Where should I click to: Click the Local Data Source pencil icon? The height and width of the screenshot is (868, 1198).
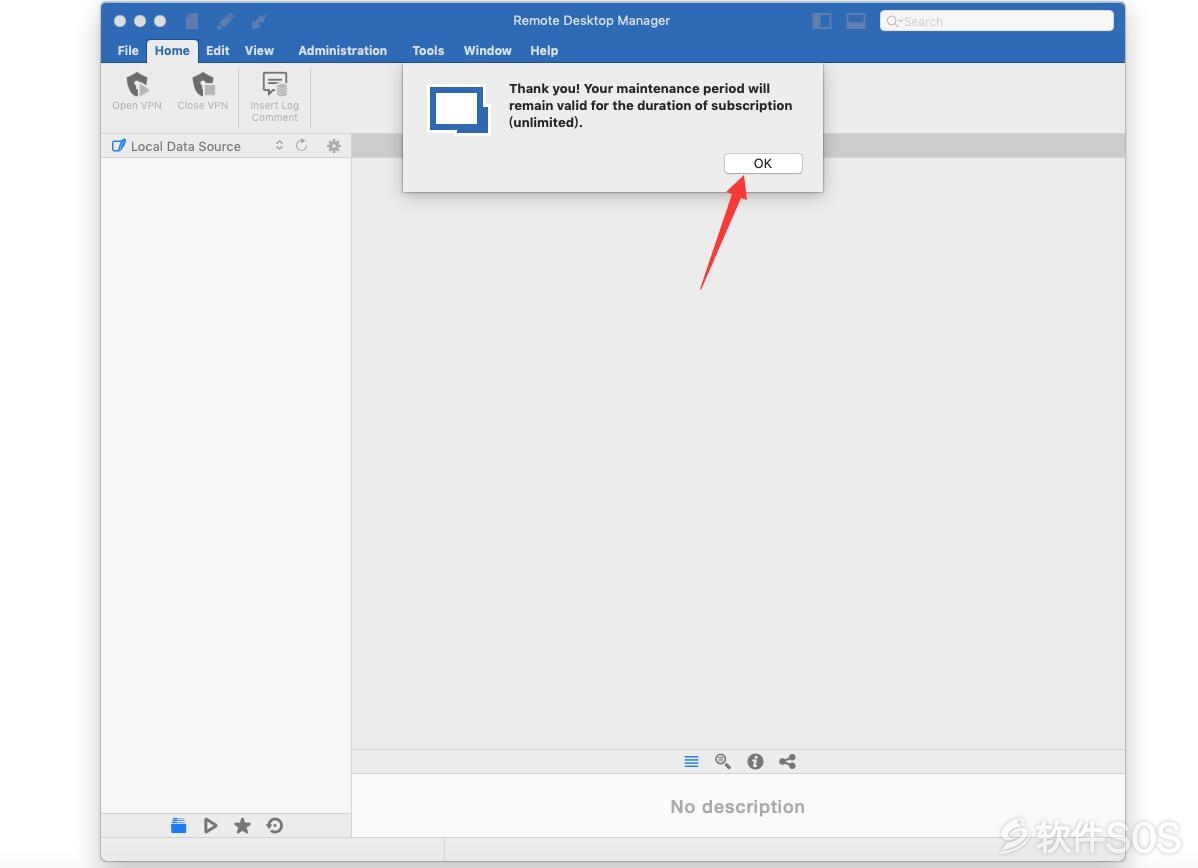tap(118, 145)
